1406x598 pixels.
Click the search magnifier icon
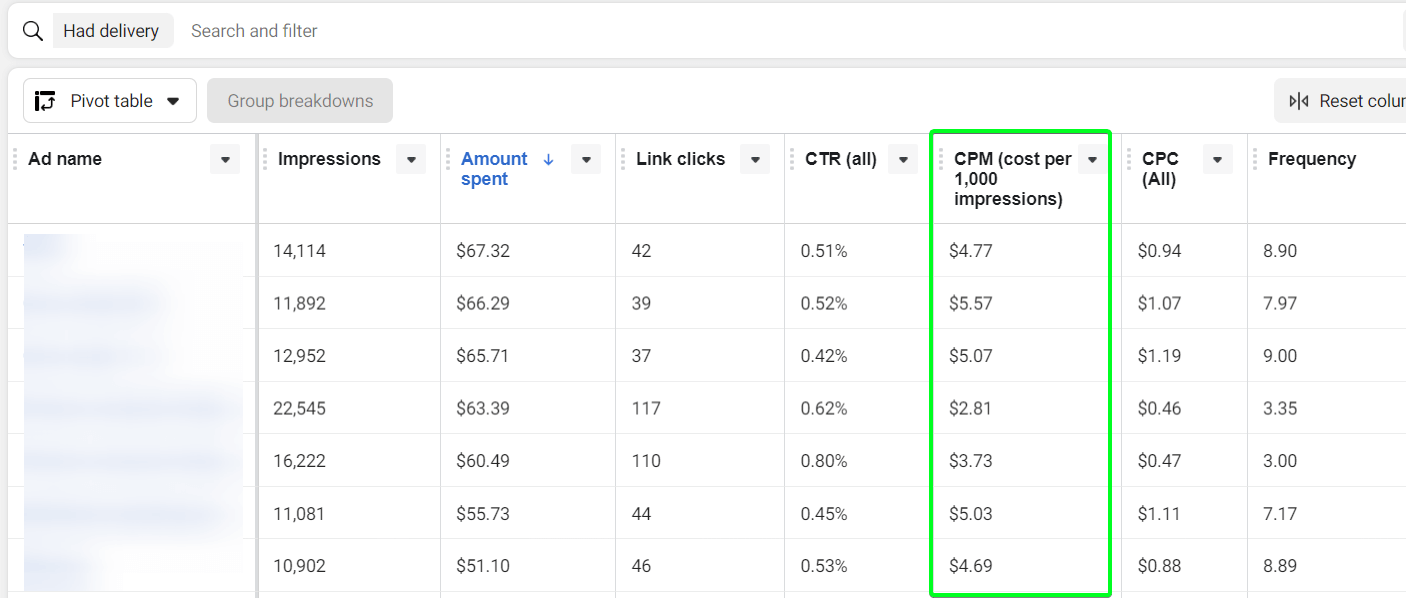[x=33, y=31]
